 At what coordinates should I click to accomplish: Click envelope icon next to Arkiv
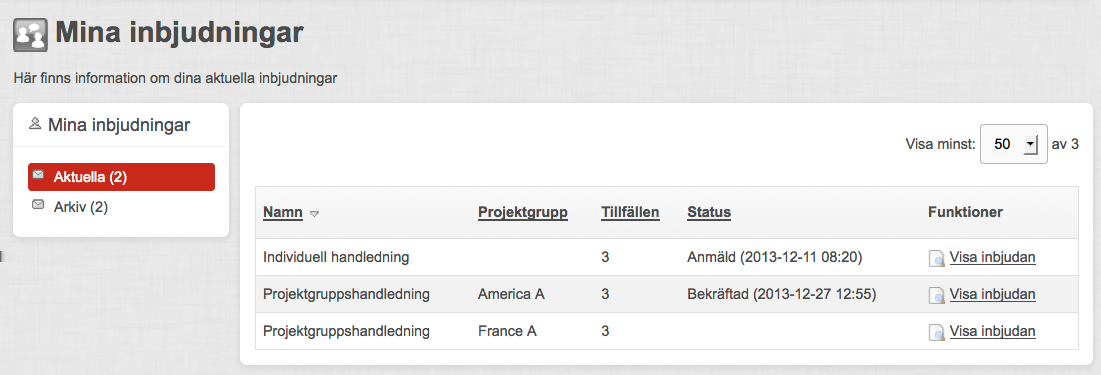(x=38, y=204)
